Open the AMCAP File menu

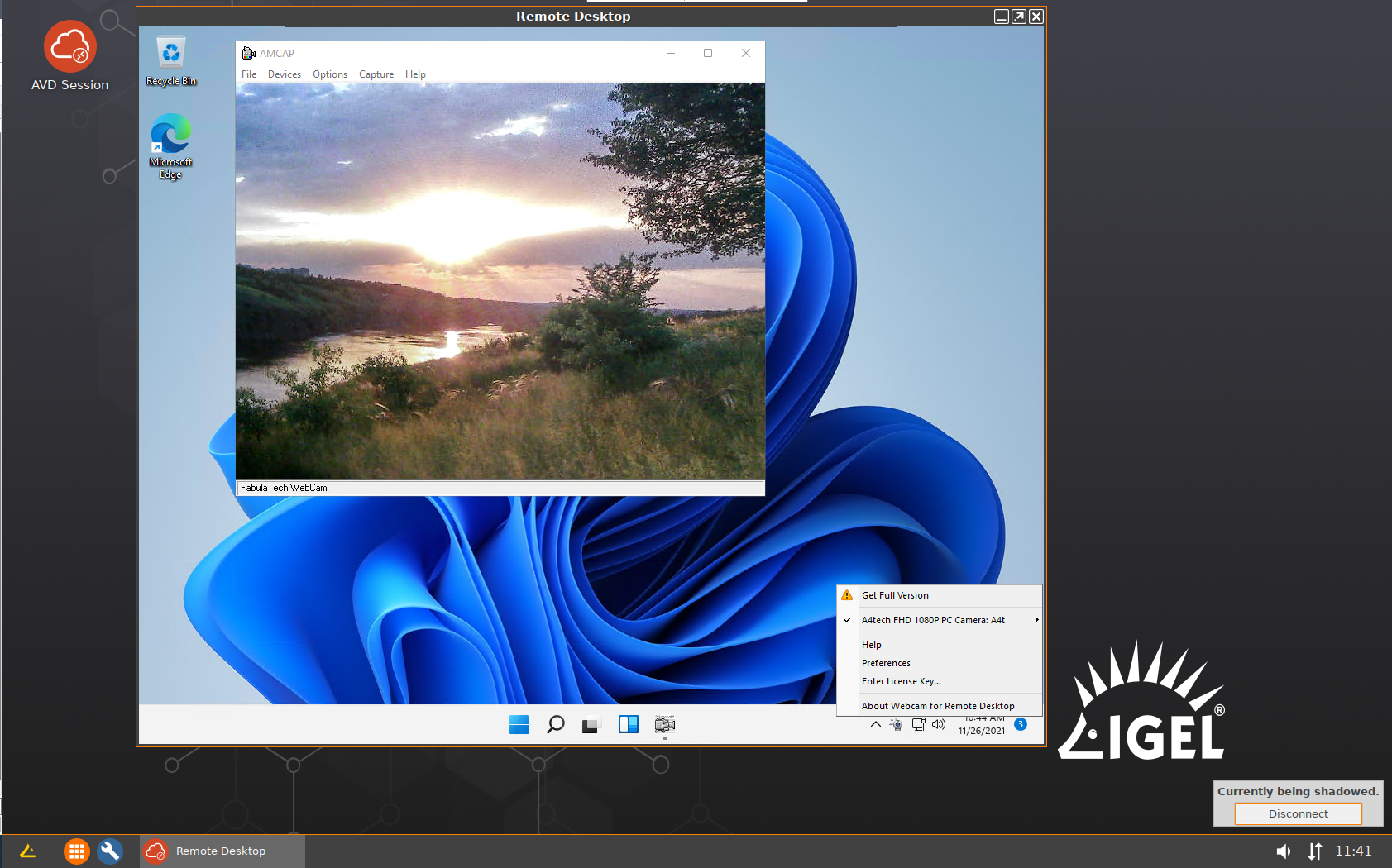tap(249, 74)
